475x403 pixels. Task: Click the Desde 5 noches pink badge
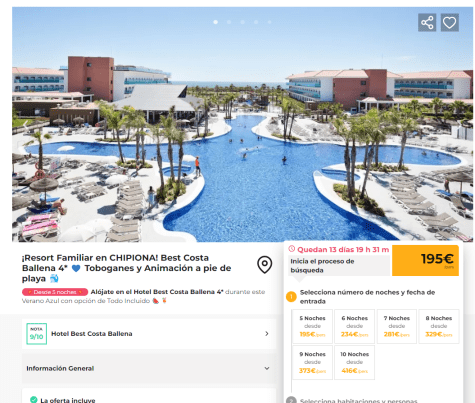click(55, 292)
